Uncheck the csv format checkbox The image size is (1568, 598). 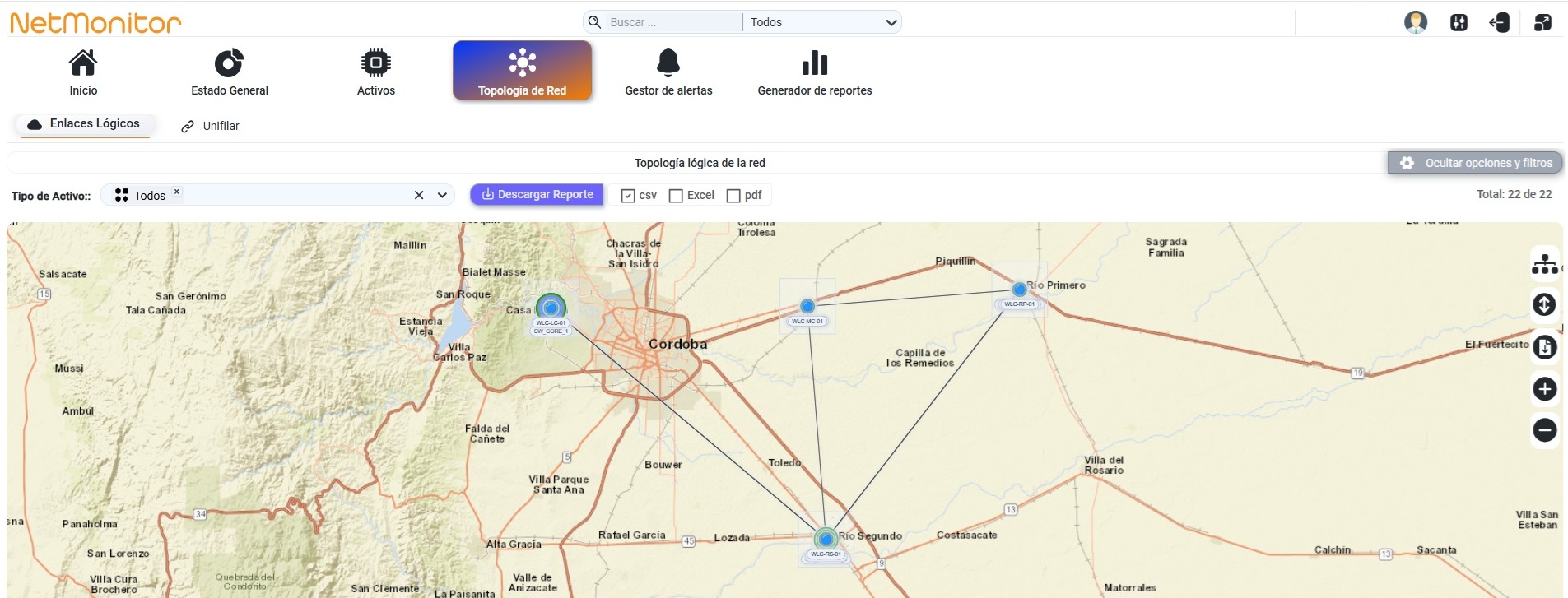coord(628,196)
